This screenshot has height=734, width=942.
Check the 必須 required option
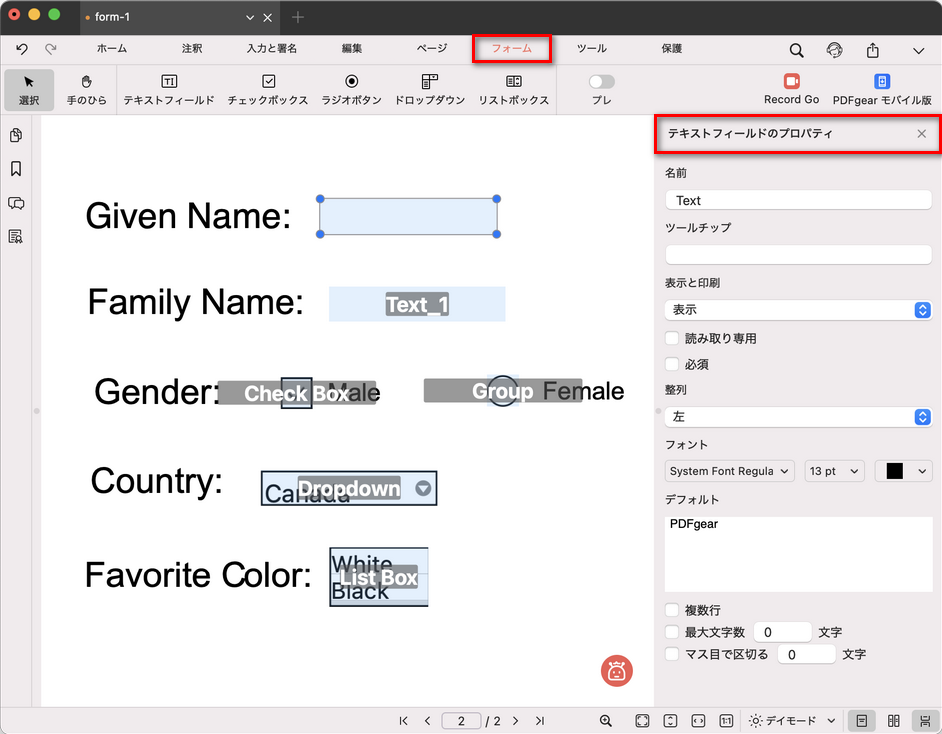[673, 365]
